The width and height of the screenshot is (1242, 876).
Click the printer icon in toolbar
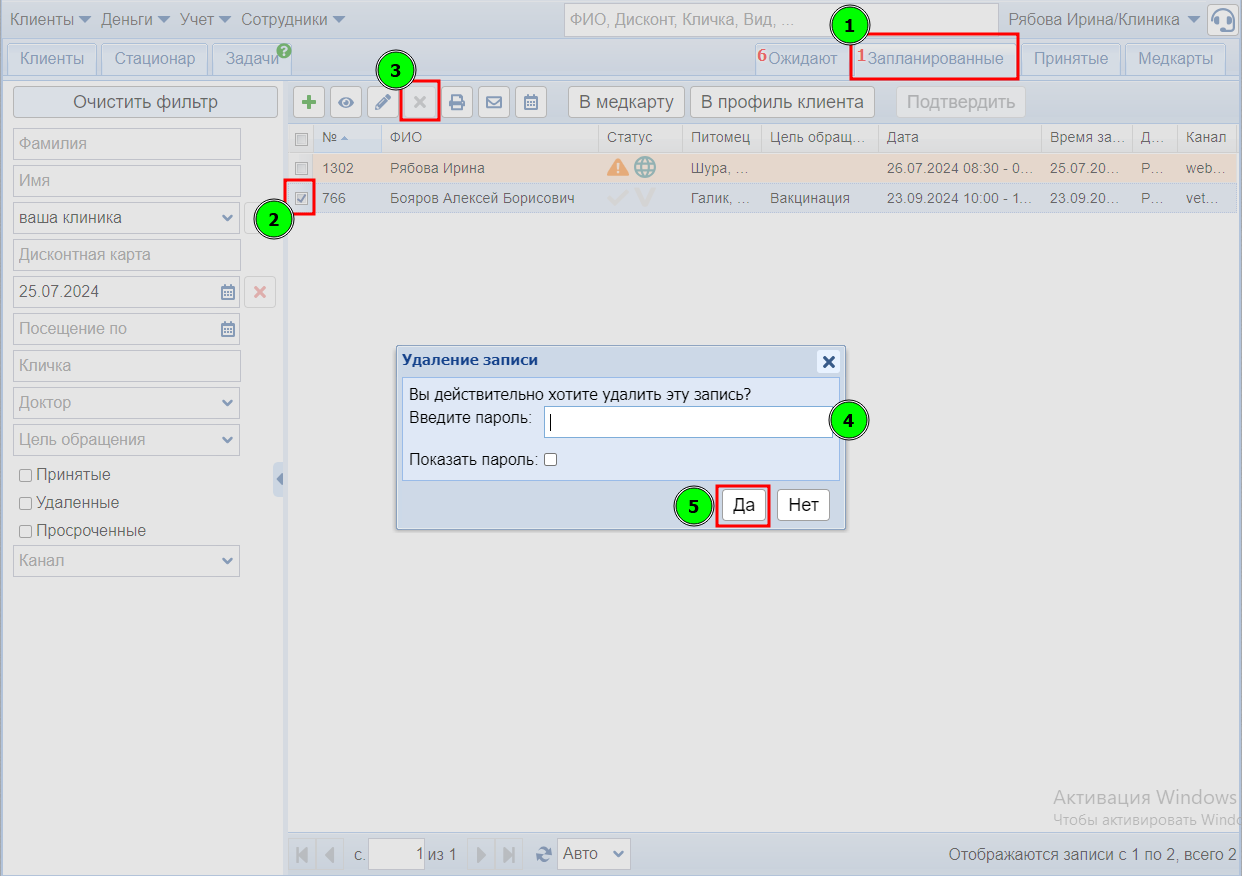(457, 102)
